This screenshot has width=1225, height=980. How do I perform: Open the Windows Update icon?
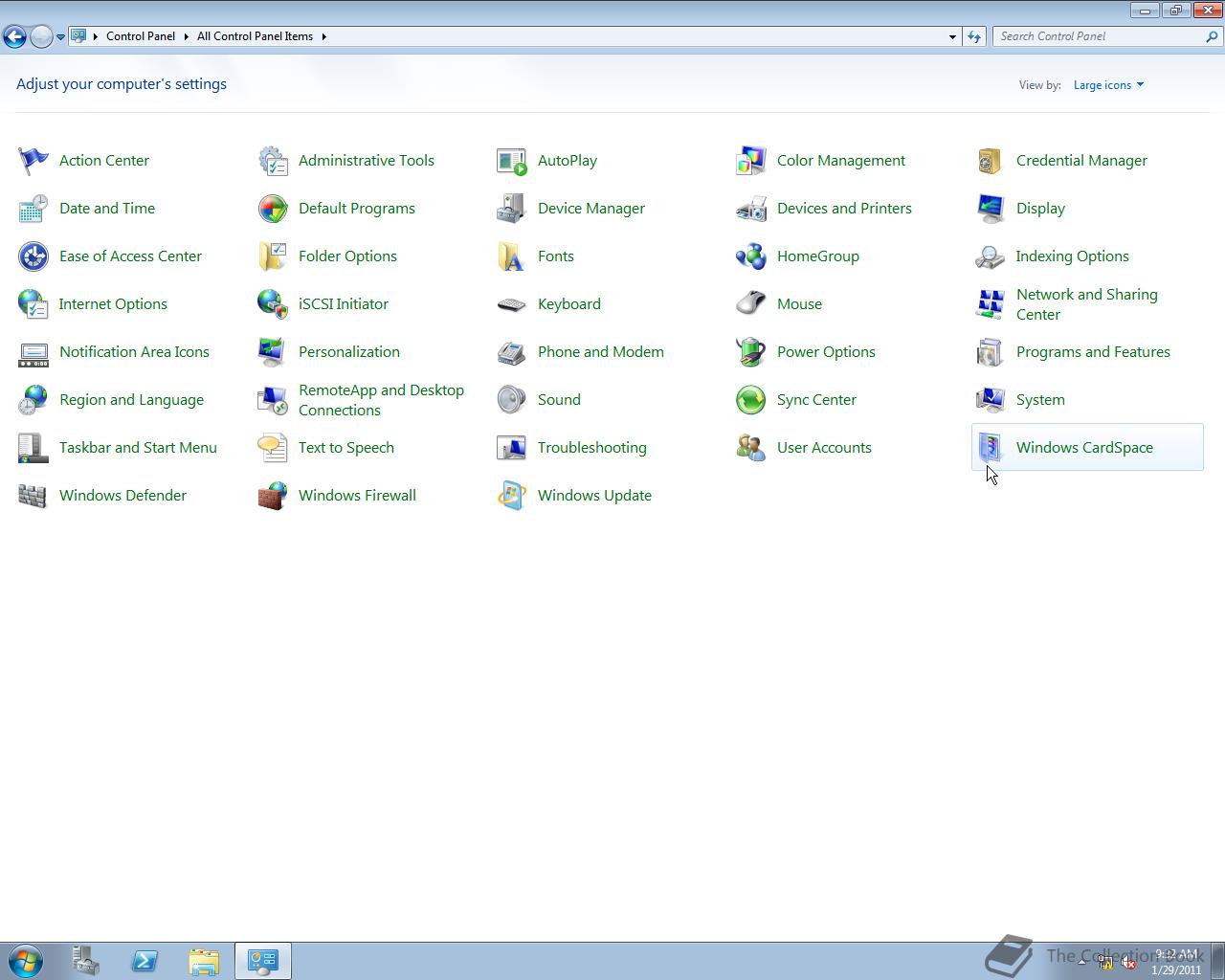point(512,496)
